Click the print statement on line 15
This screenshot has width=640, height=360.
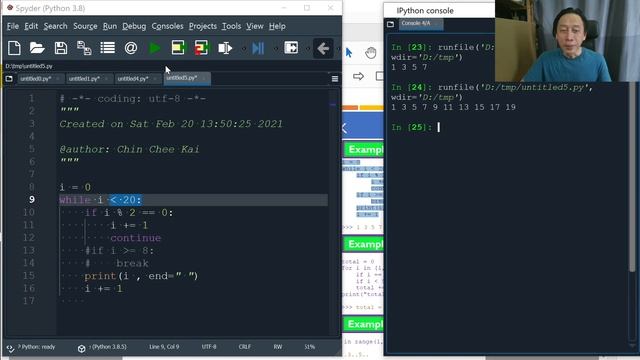tap(141, 276)
